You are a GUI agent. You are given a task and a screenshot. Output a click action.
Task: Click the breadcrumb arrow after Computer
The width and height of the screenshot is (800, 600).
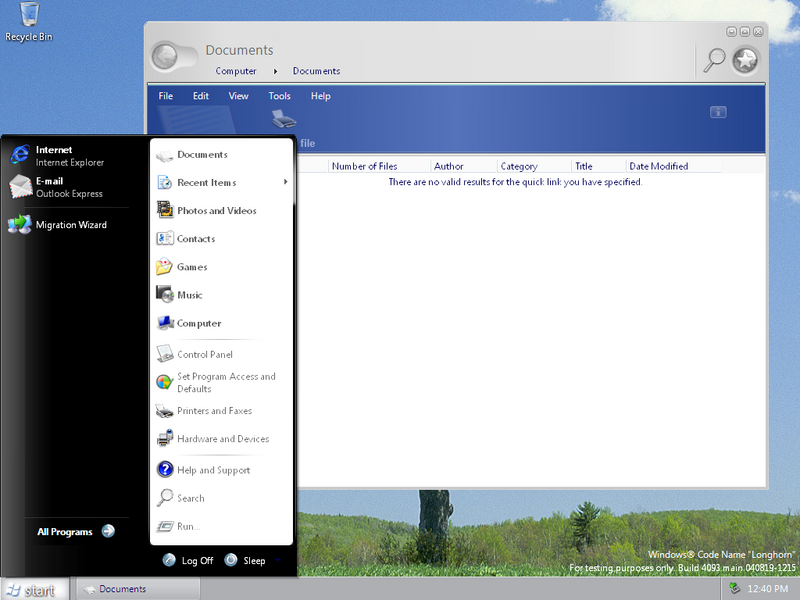click(x=277, y=71)
